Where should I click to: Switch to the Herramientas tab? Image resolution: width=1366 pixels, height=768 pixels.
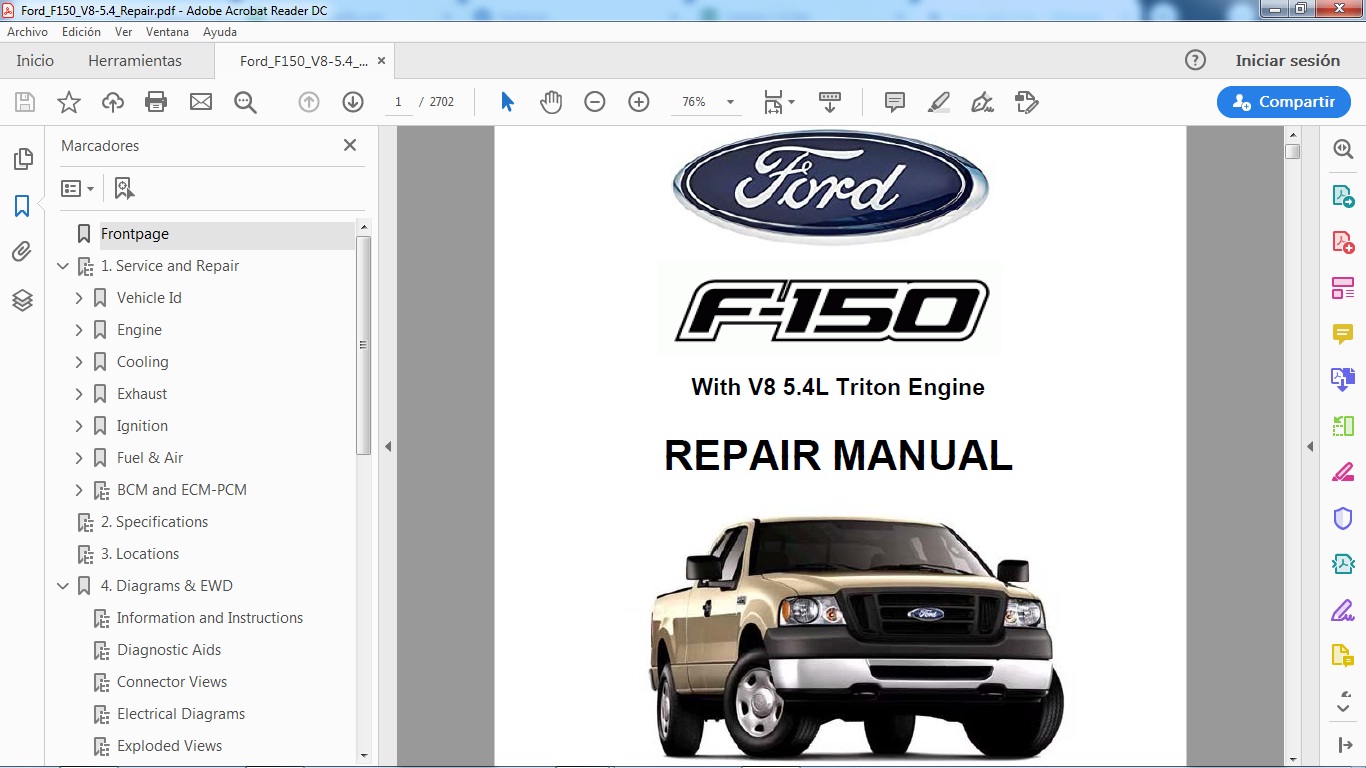135,61
